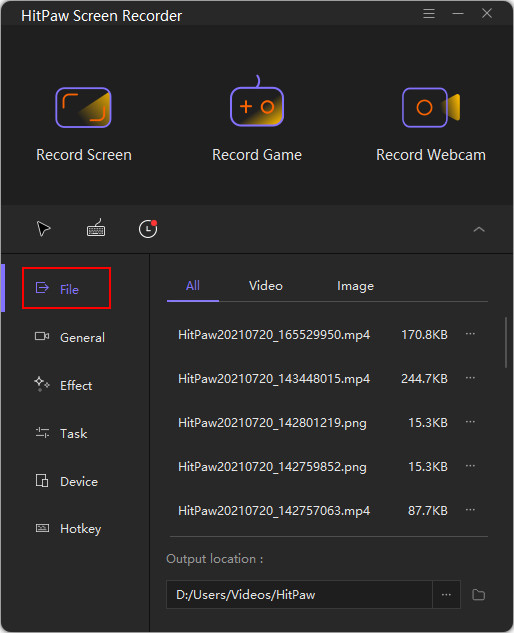Toggle the mouse cursor effect icon
The height and width of the screenshot is (633, 514).
pyautogui.click(x=44, y=229)
